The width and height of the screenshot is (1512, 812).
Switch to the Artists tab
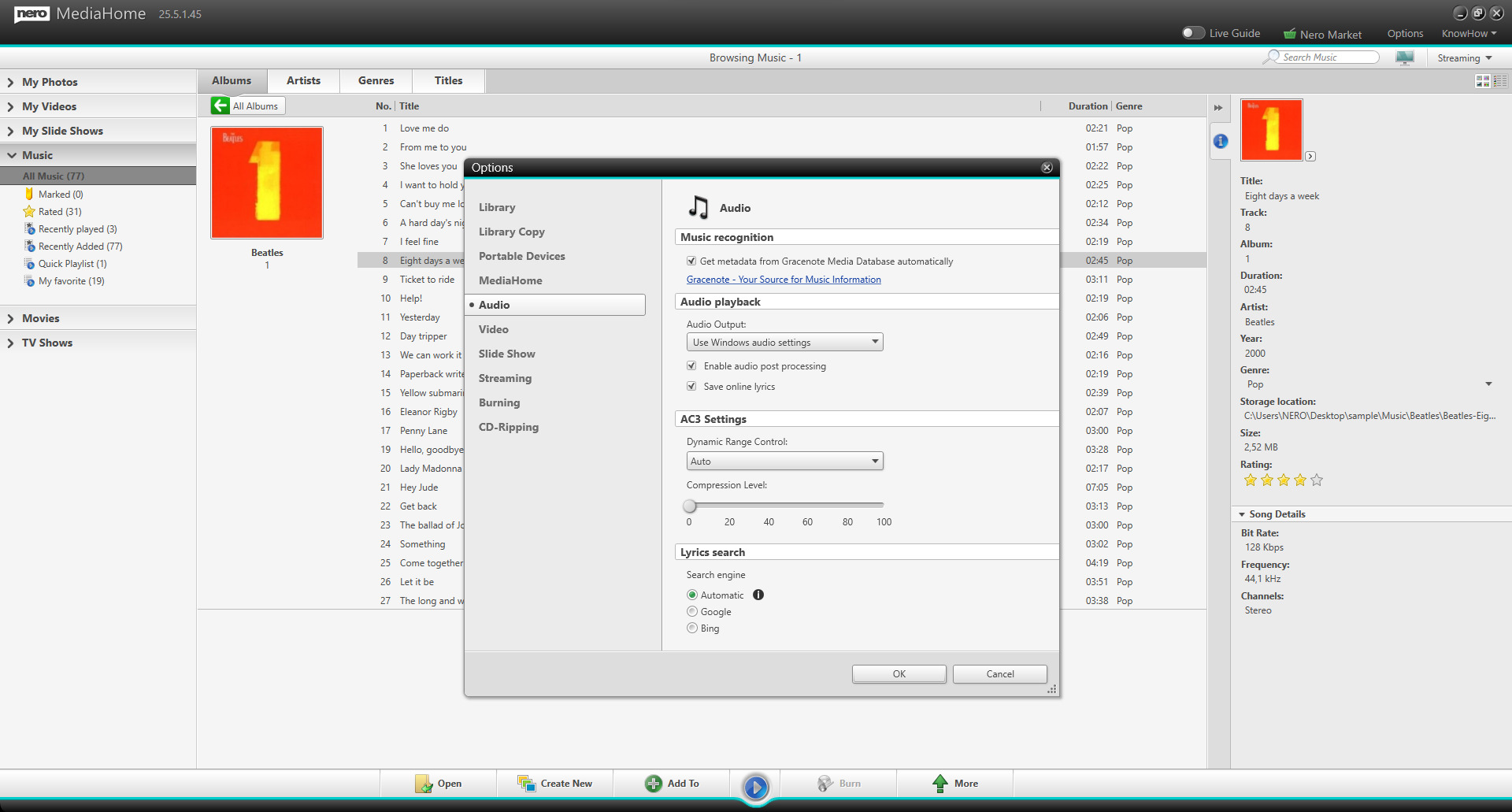[x=303, y=81]
